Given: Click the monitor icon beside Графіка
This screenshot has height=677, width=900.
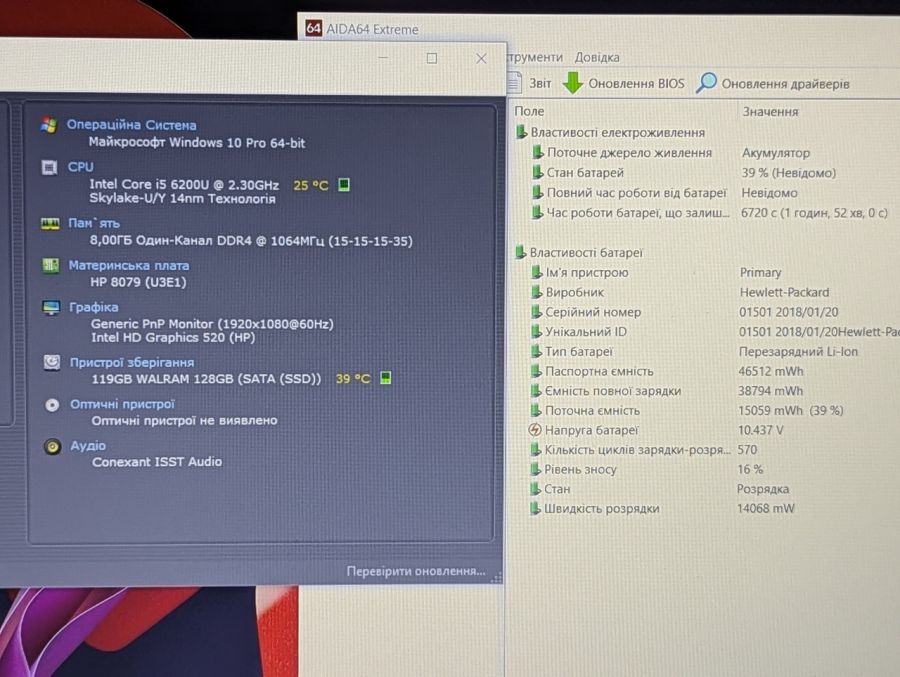Looking at the screenshot, I should pyautogui.click(x=51, y=307).
